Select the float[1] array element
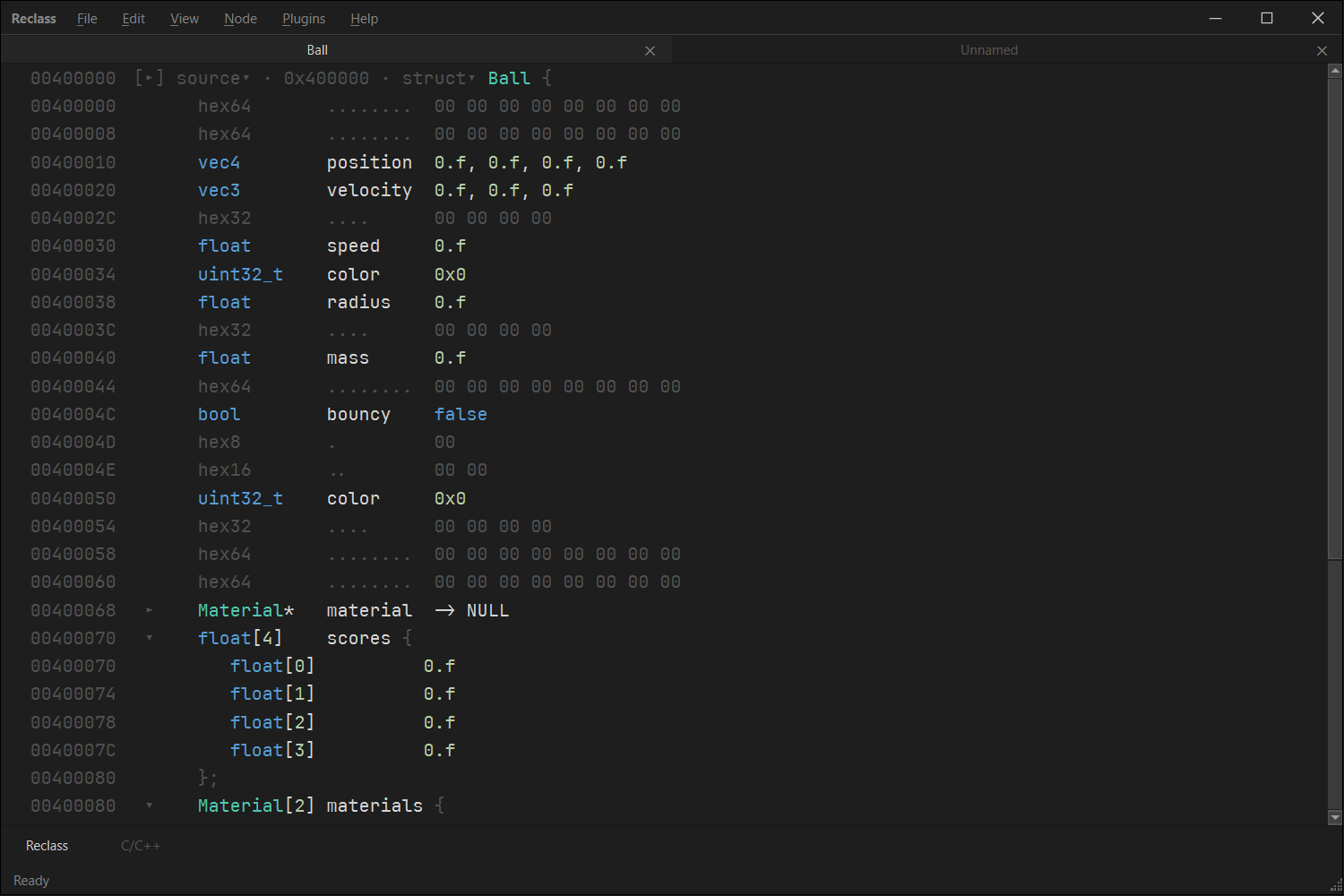This screenshot has width=1344, height=896. [x=272, y=694]
